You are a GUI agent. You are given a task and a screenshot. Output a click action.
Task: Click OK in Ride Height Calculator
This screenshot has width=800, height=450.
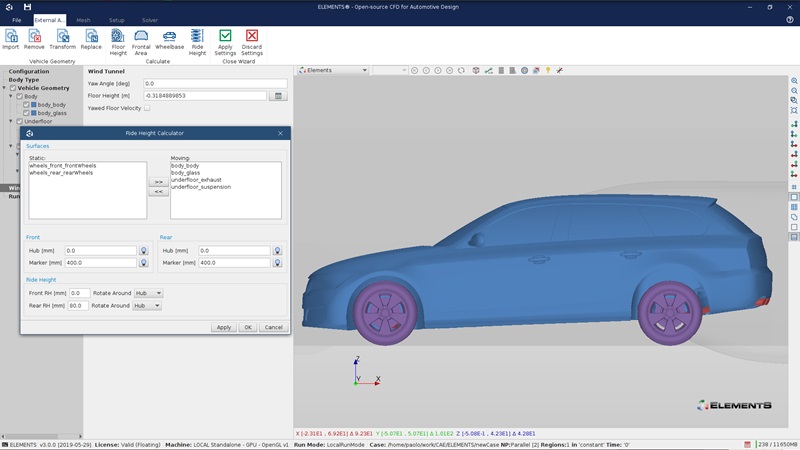point(248,327)
